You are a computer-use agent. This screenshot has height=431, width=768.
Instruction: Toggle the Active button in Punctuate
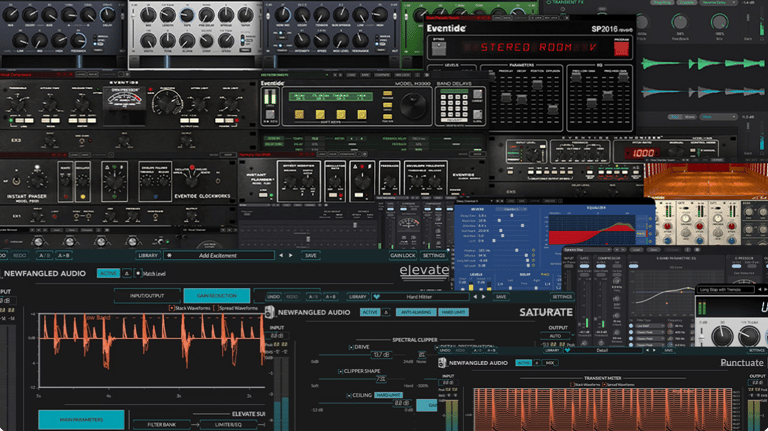point(524,363)
